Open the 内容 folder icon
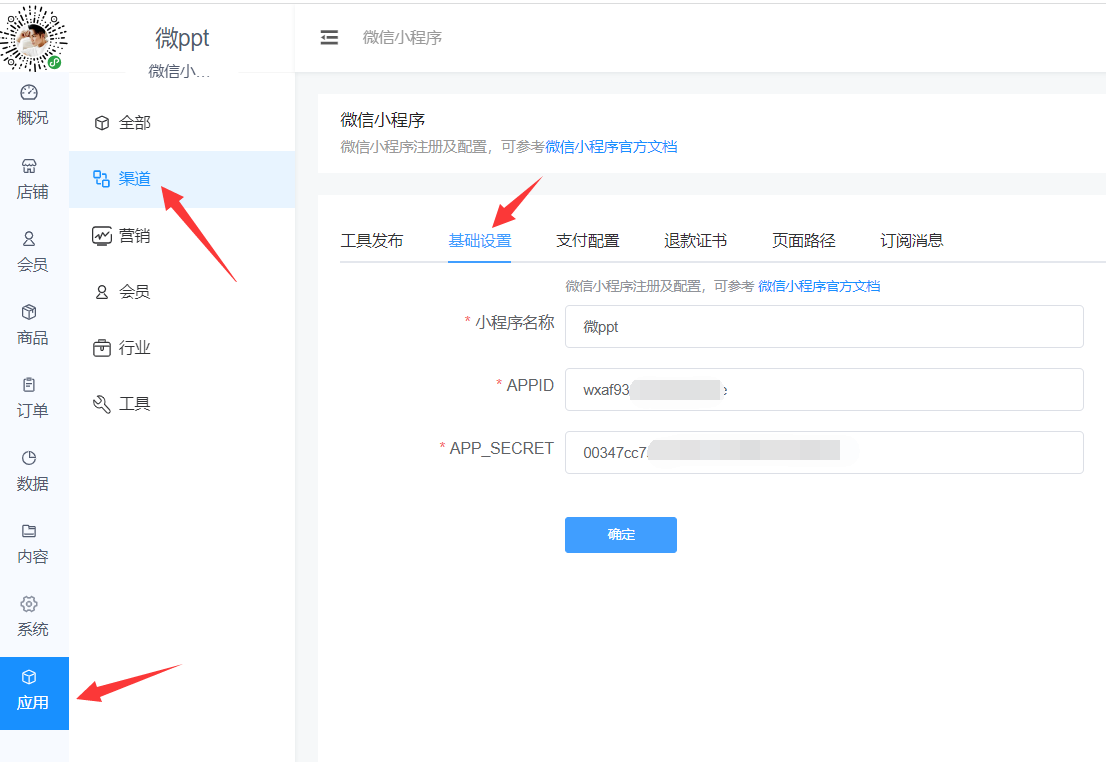Viewport: 1106px width, 762px height. click(x=29, y=531)
